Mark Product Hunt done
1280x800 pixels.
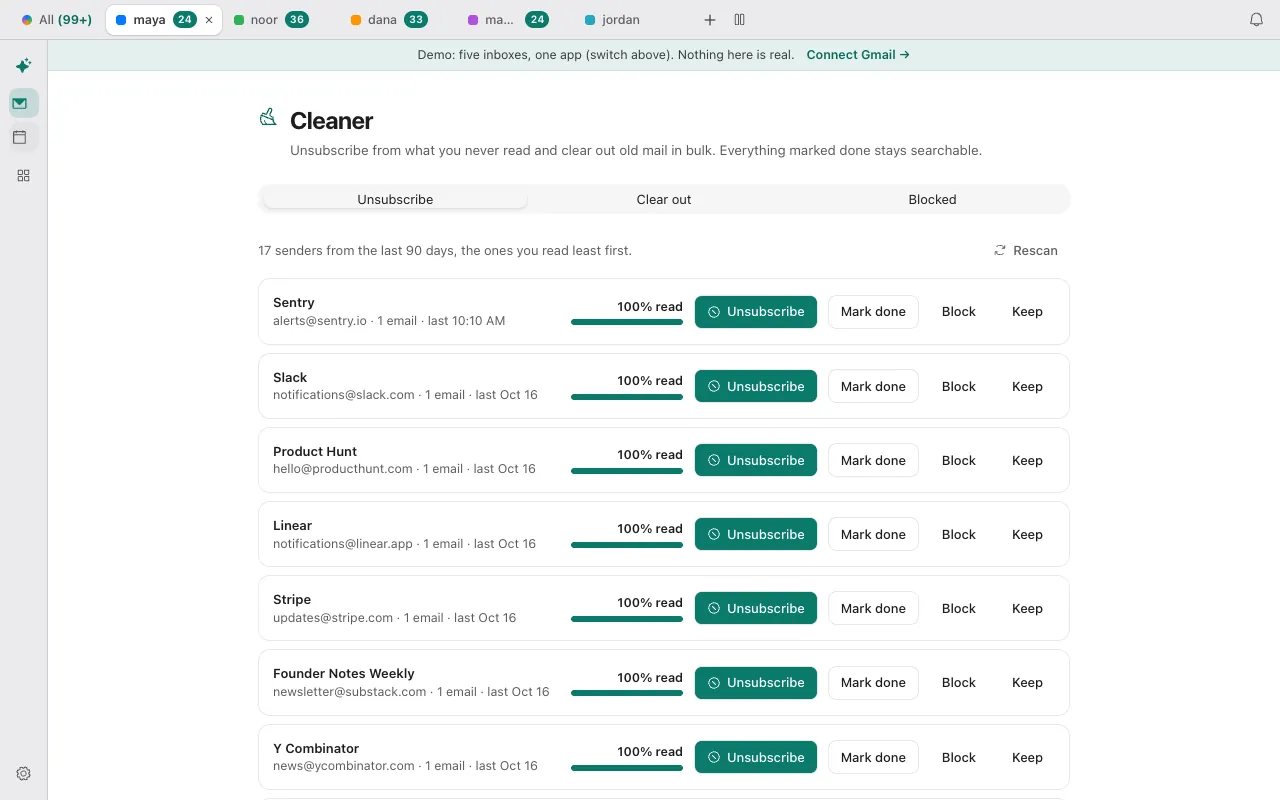[x=873, y=460]
